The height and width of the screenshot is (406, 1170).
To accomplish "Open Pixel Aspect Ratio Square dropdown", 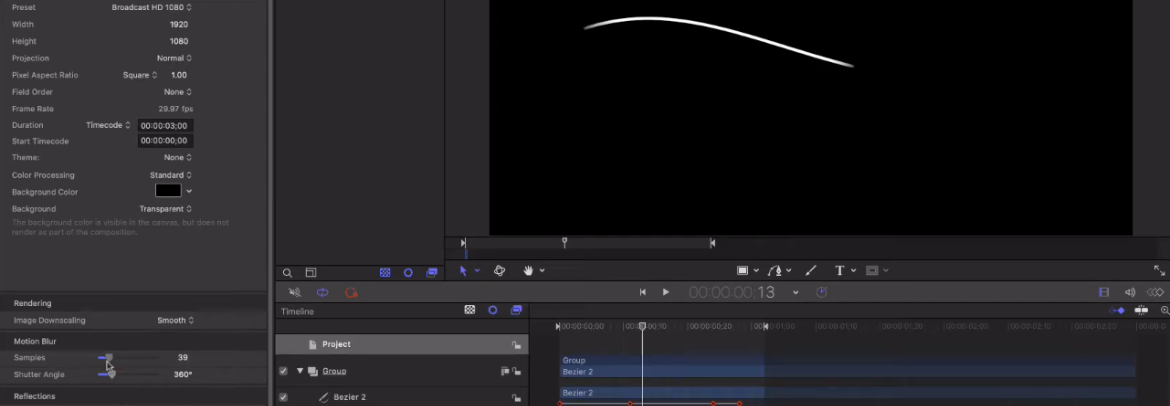I will coord(140,75).
